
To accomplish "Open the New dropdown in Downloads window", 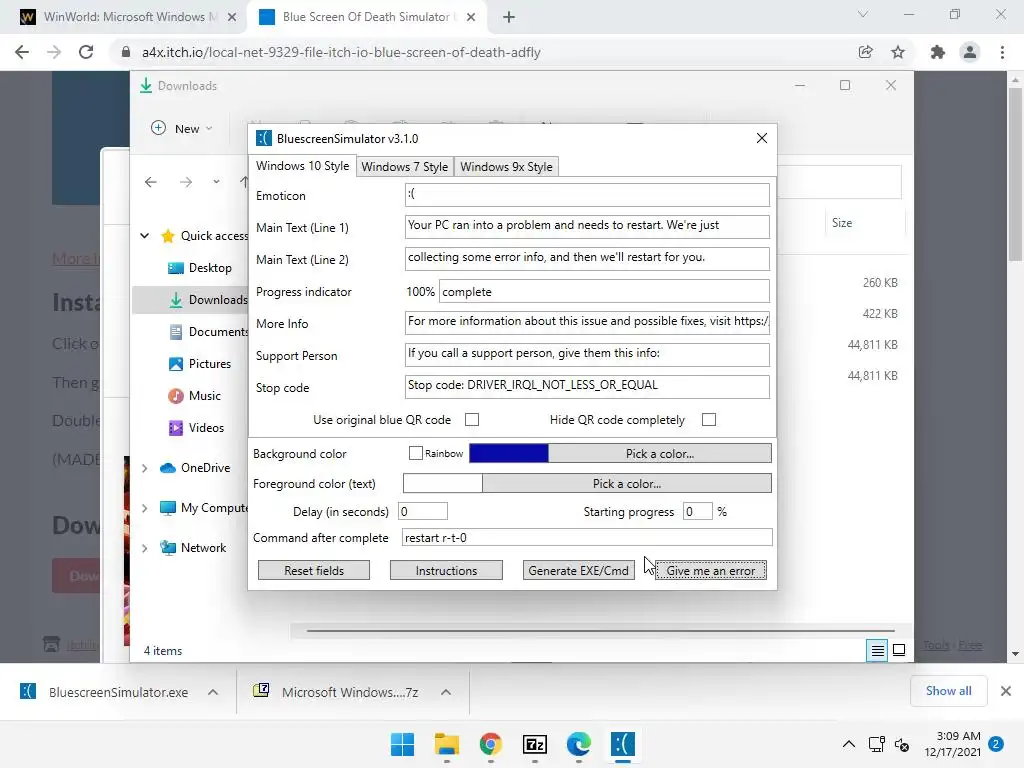I will point(182,129).
